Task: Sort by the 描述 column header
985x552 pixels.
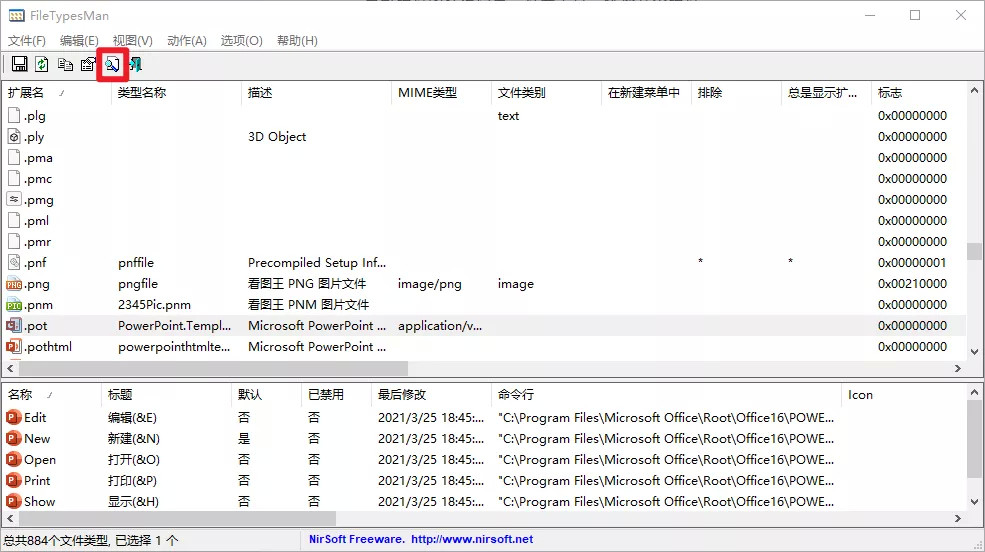Action: 316,93
